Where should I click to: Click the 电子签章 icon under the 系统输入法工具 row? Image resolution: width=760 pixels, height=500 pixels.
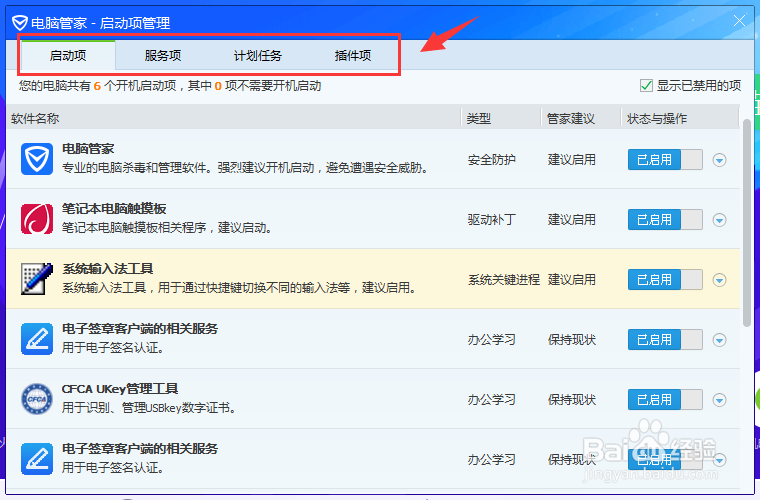37,339
